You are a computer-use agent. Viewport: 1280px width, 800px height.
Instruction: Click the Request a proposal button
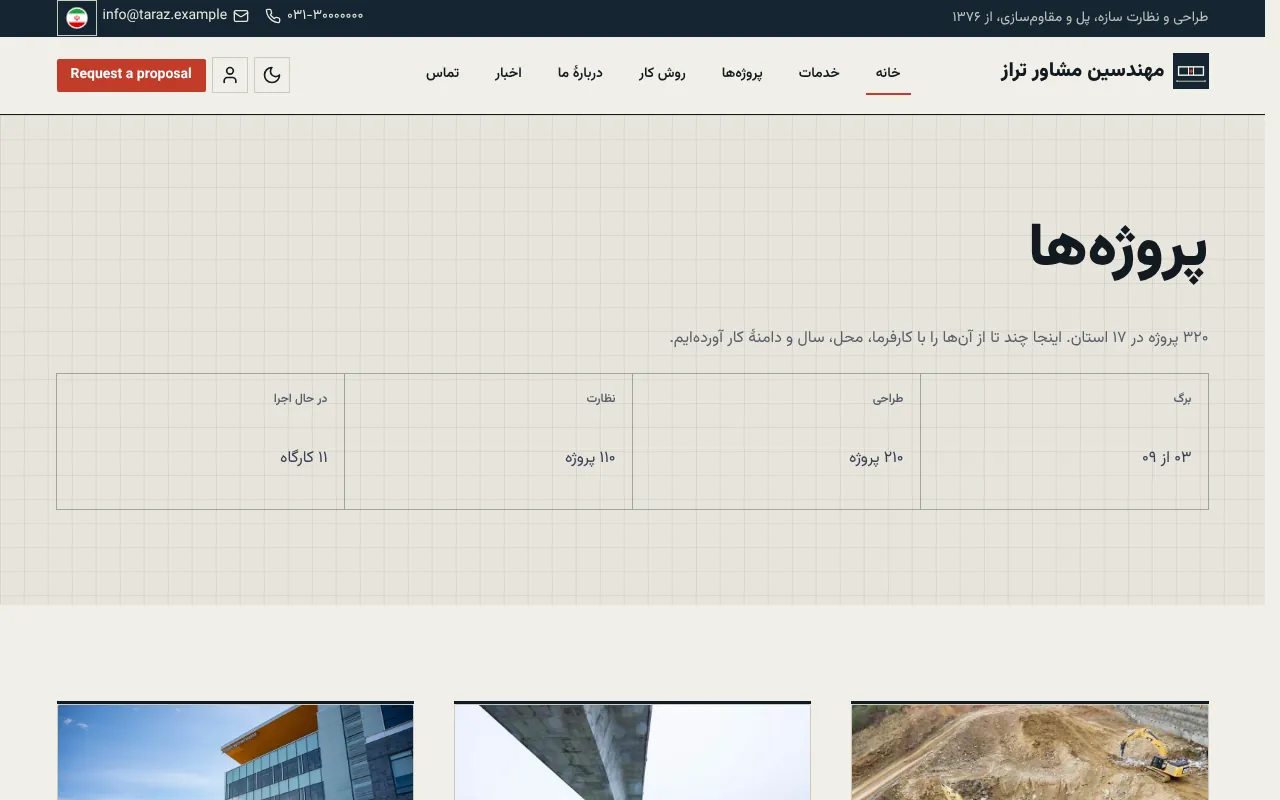(131, 75)
